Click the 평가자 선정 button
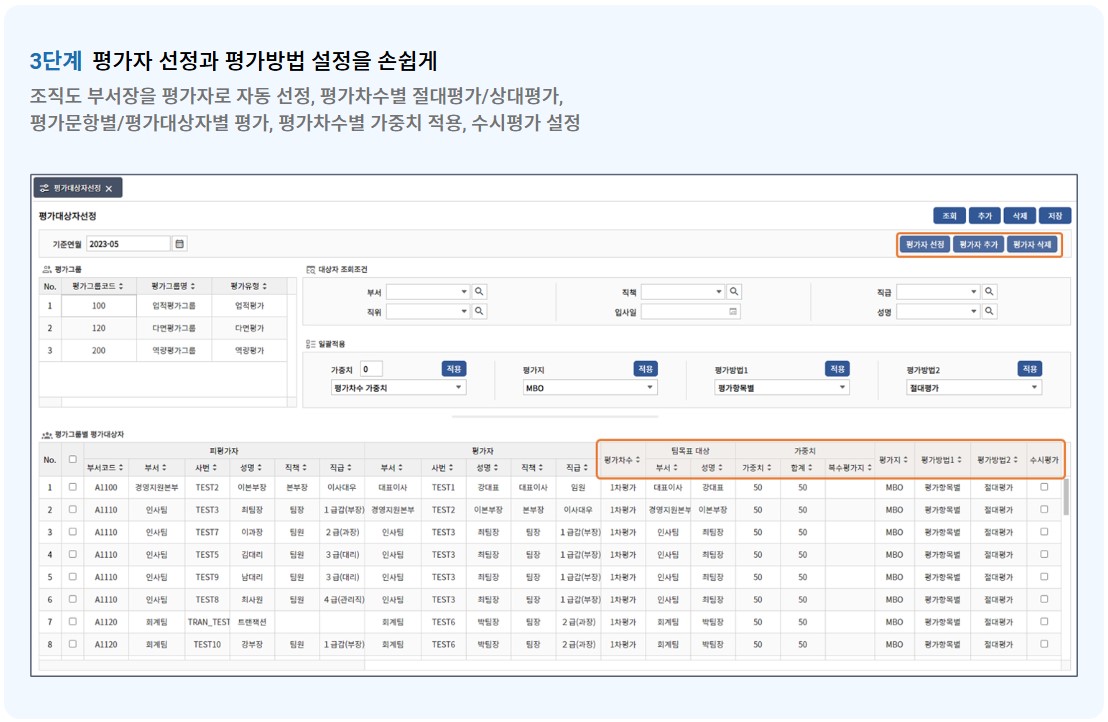Screen dimensions: 1108x722 coord(924,244)
